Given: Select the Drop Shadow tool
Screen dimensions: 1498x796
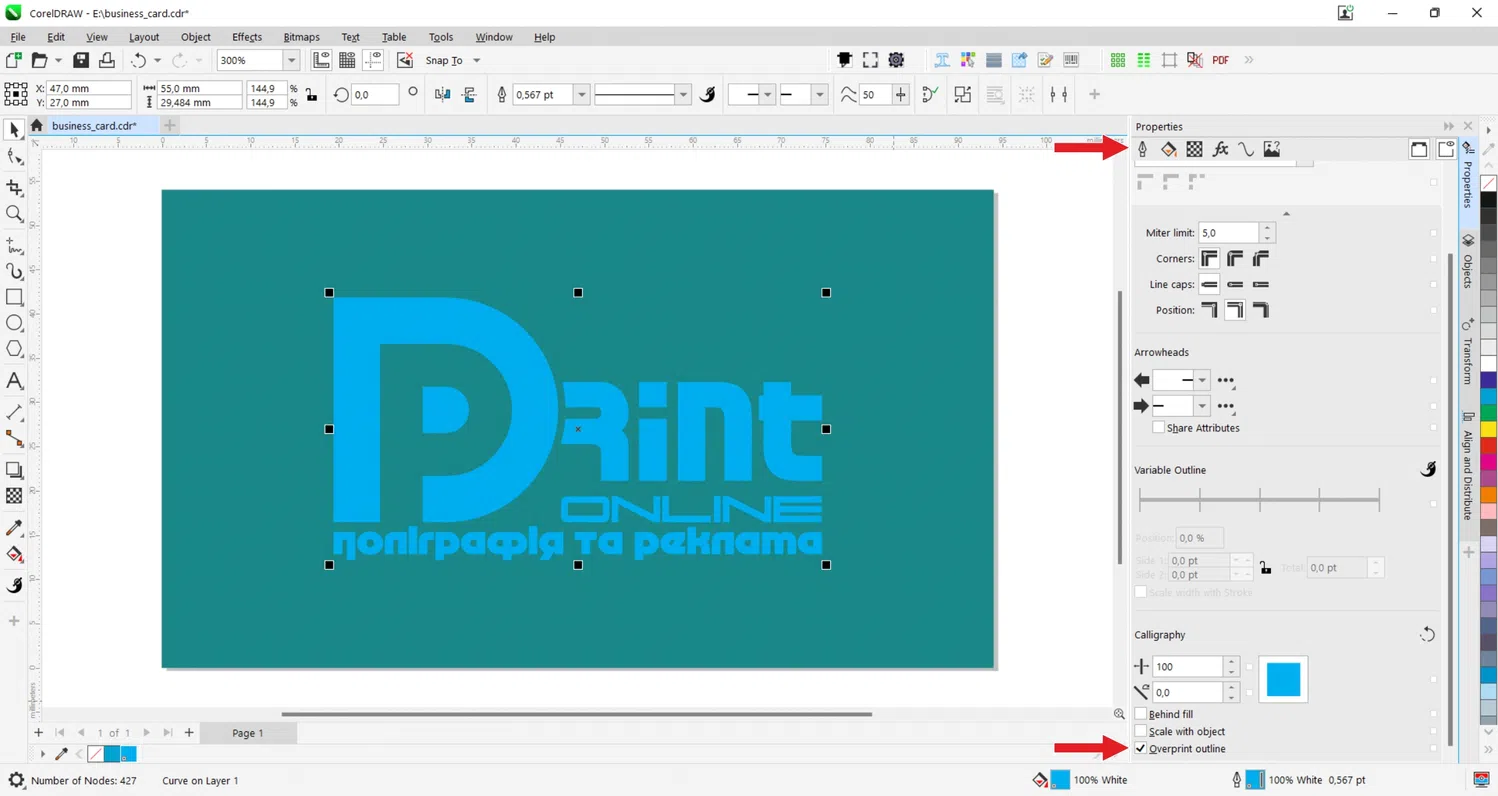Looking at the screenshot, I should tap(14, 469).
